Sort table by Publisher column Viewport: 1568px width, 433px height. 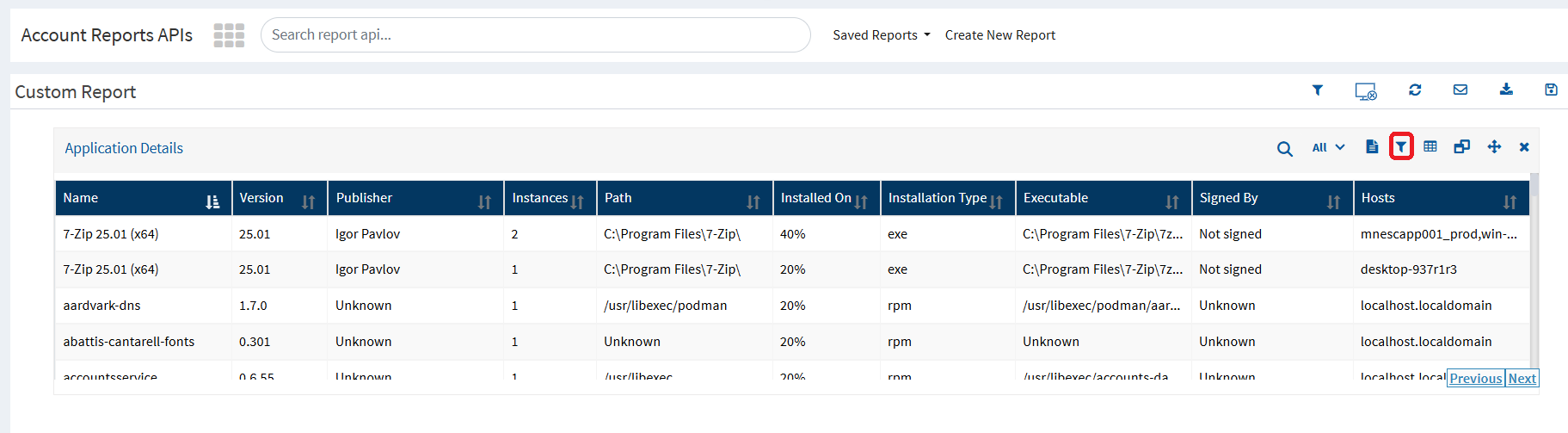click(x=484, y=202)
